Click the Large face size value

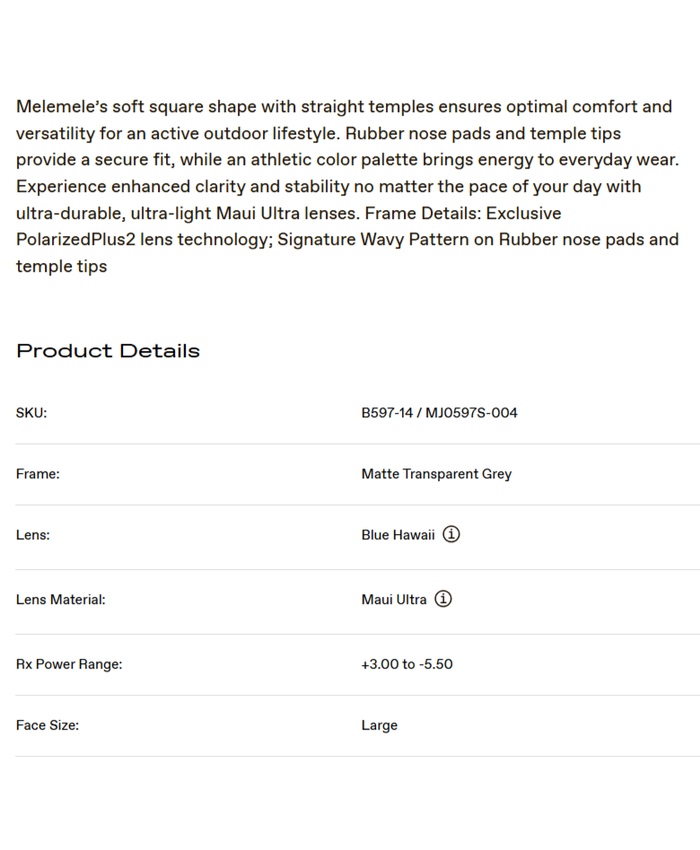[x=379, y=725]
